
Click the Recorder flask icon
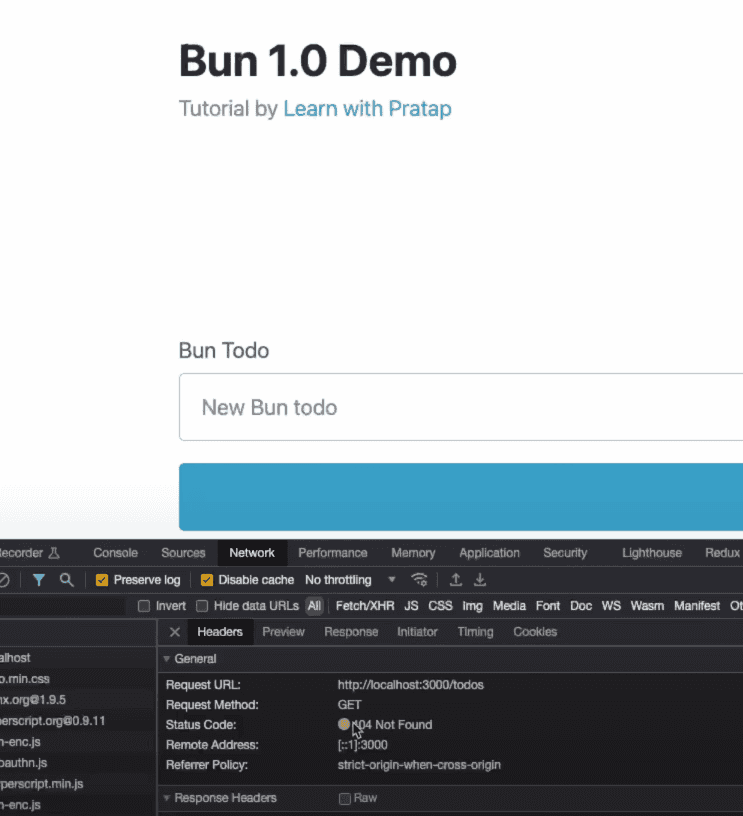click(x=54, y=553)
